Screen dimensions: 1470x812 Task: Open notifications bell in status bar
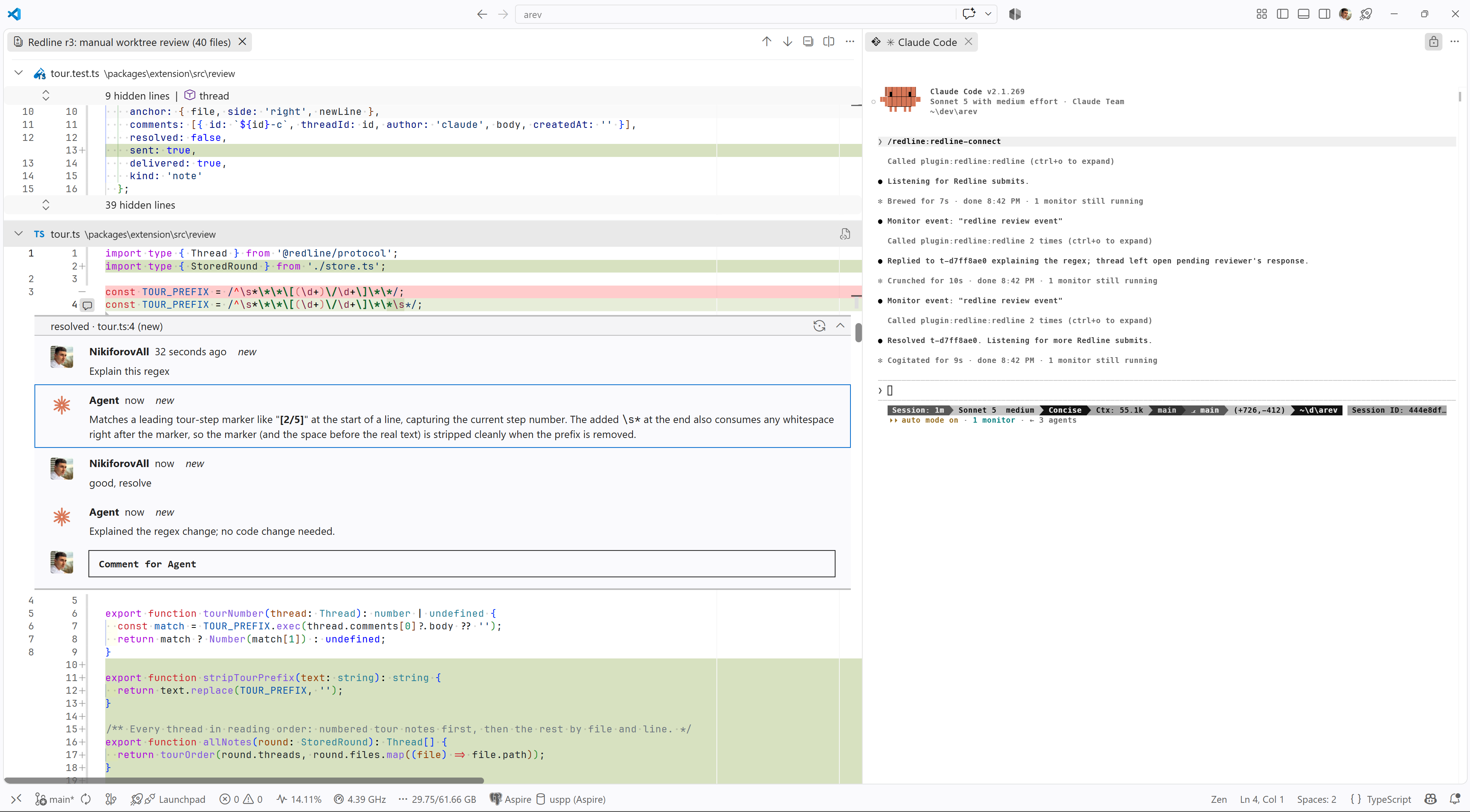point(1455,799)
